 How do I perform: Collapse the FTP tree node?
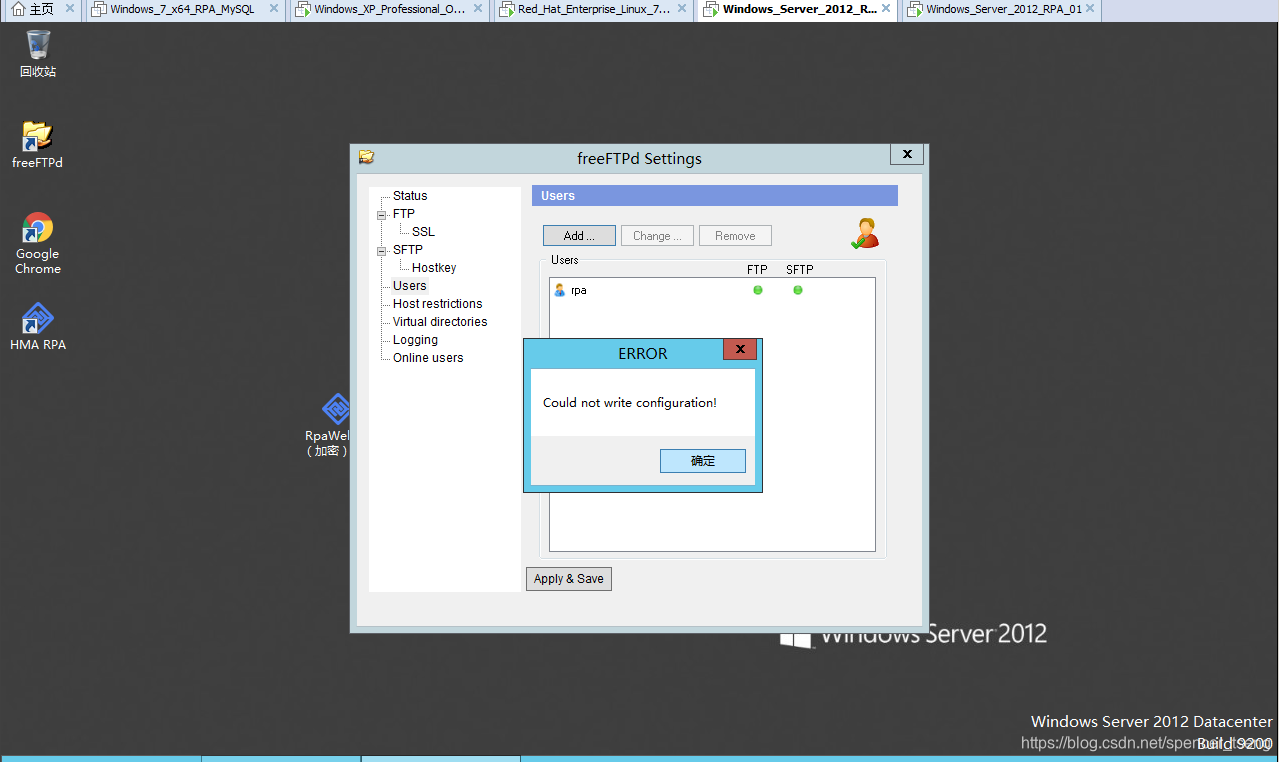[x=381, y=214]
